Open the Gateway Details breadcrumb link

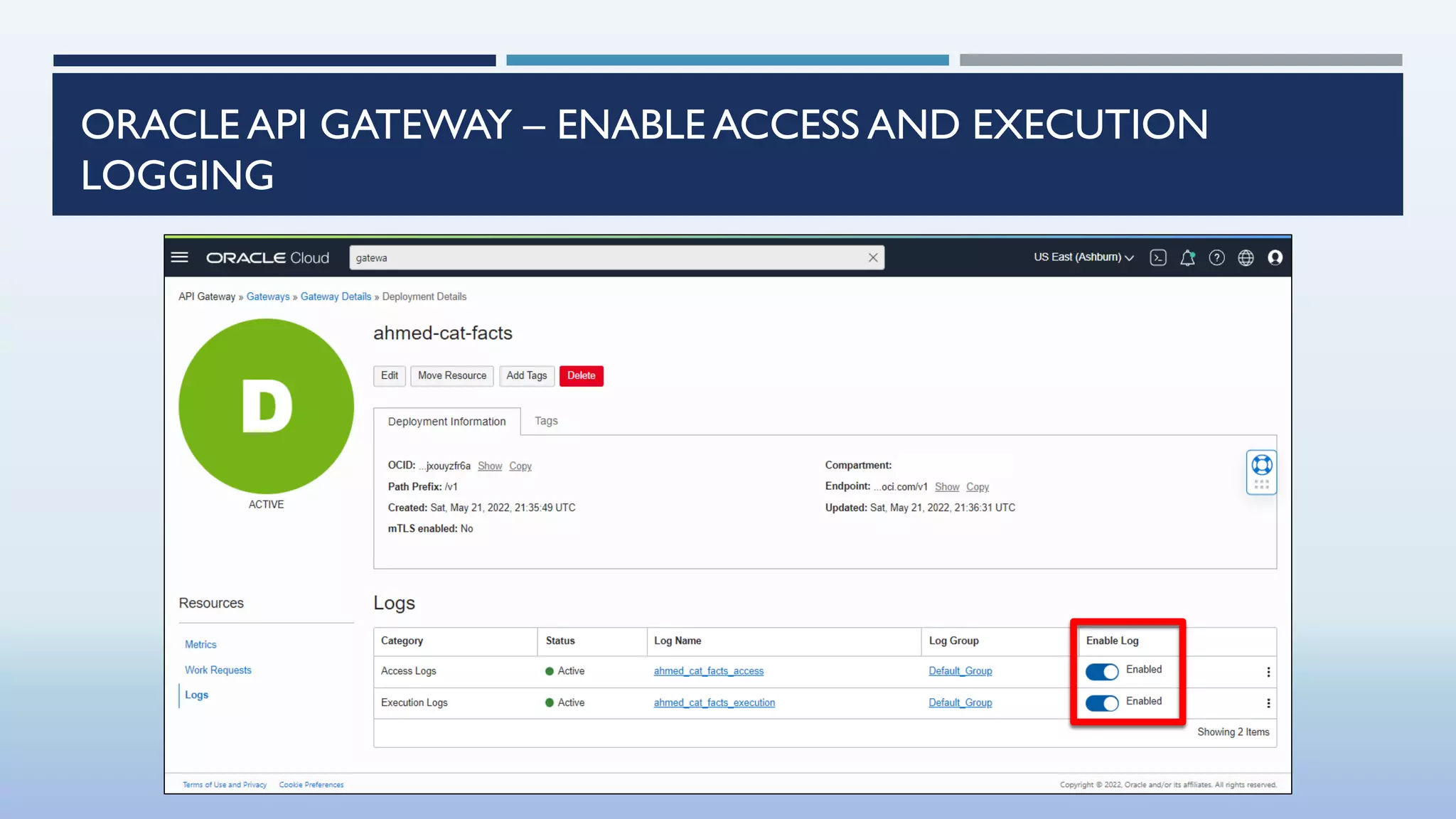click(x=336, y=296)
